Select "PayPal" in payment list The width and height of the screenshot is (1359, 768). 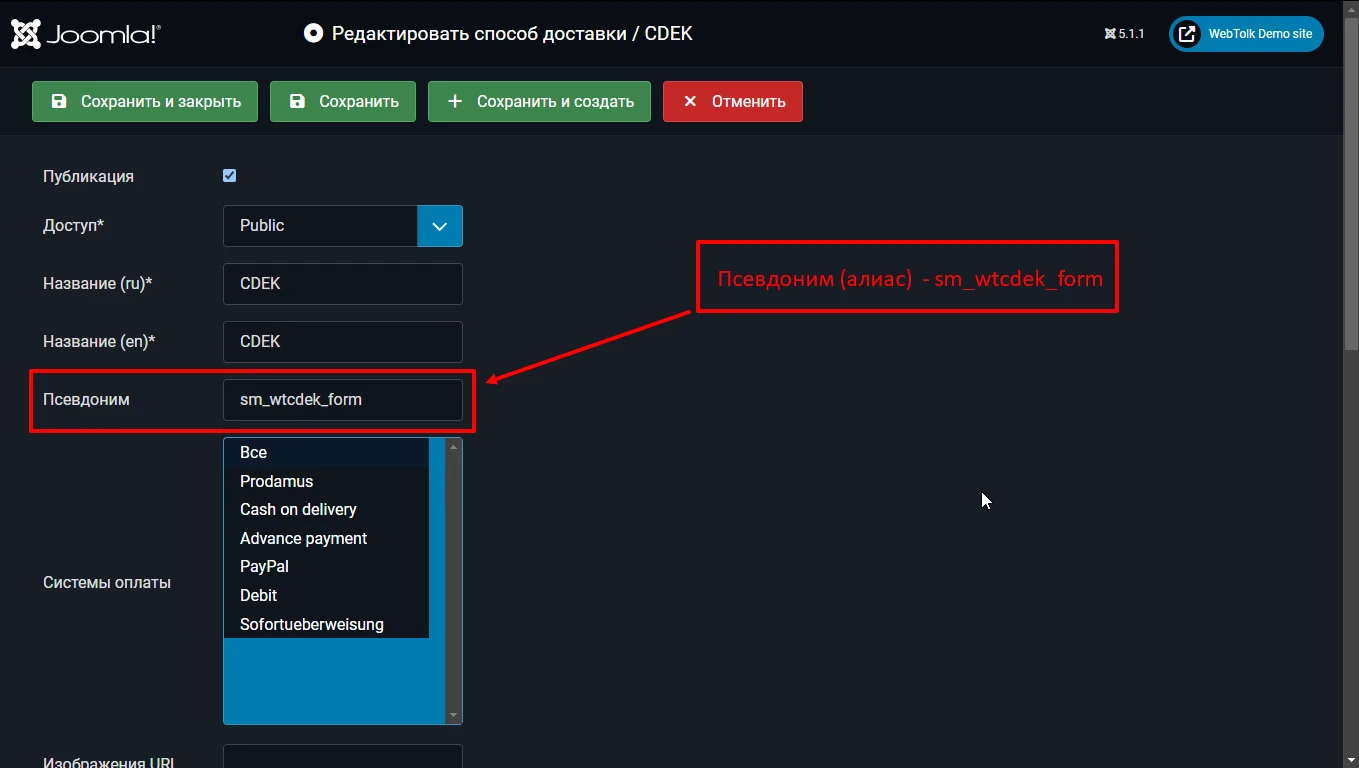327,567
